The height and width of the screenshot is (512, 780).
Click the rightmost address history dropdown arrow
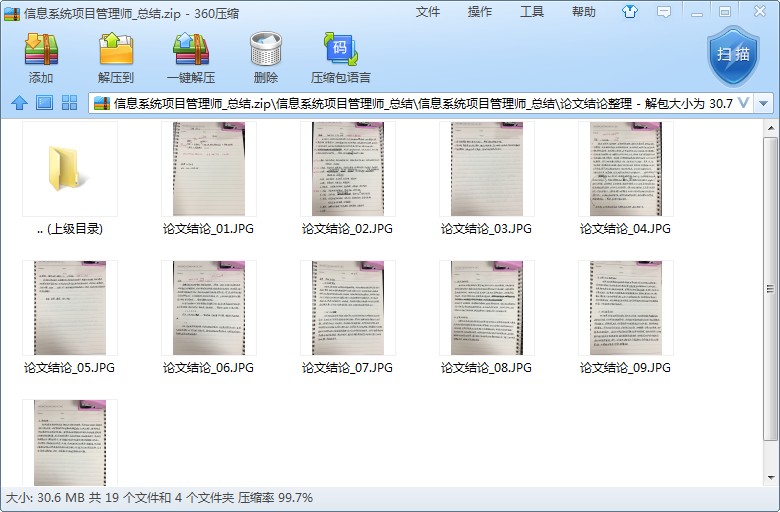pos(765,103)
